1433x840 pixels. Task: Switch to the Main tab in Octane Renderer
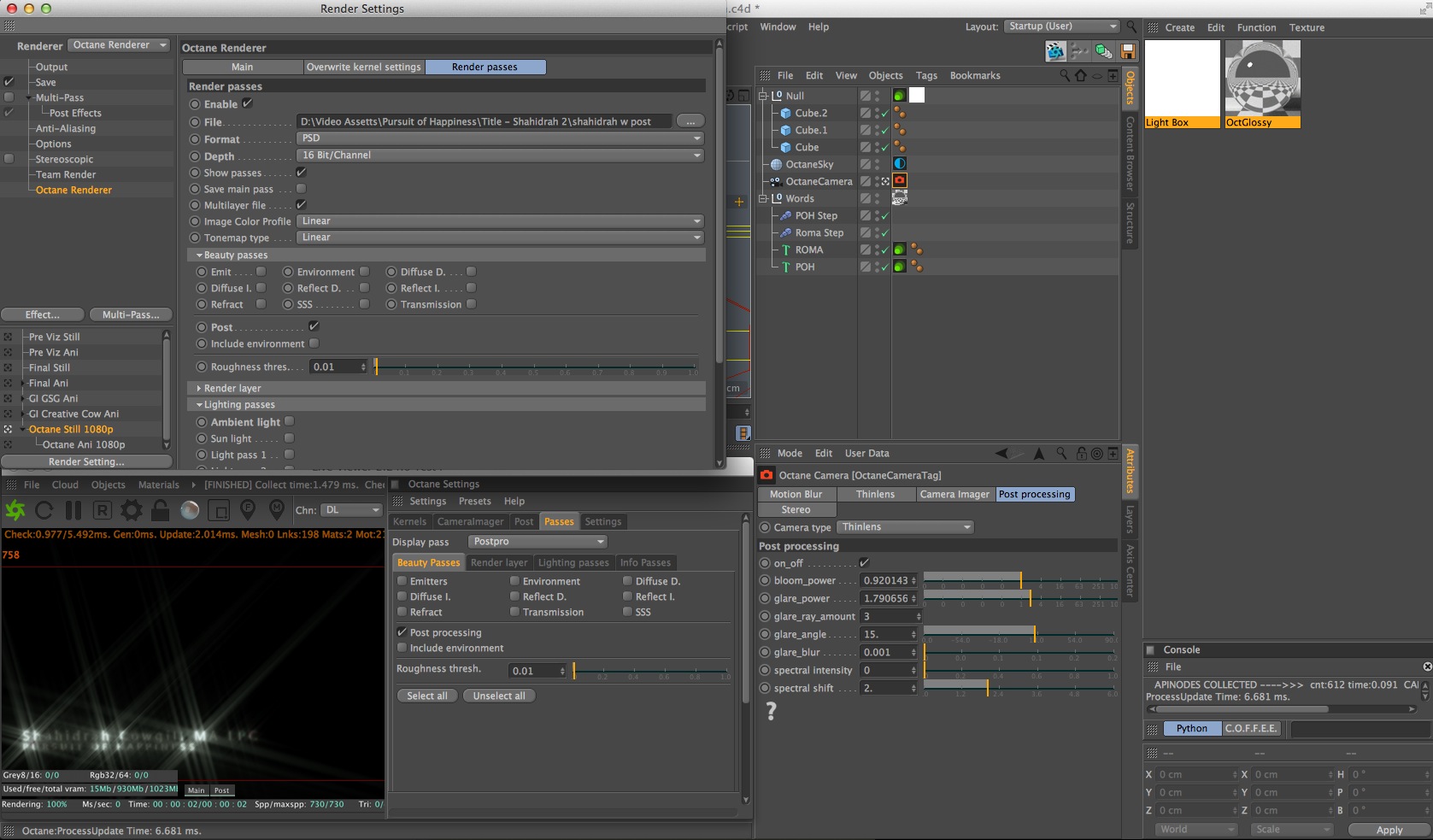243,67
